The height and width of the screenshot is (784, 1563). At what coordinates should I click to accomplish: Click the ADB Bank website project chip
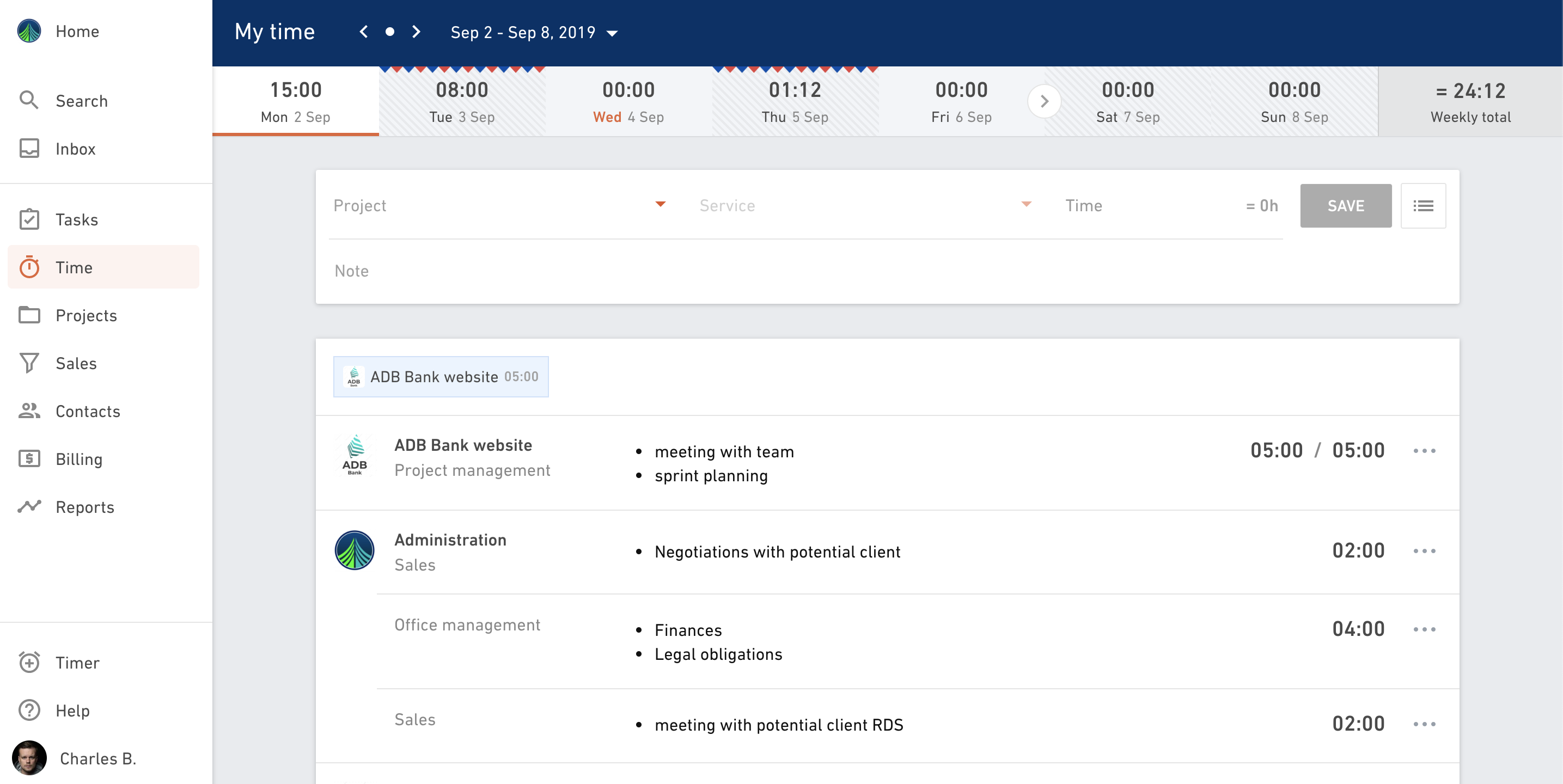tap(441, 376)
